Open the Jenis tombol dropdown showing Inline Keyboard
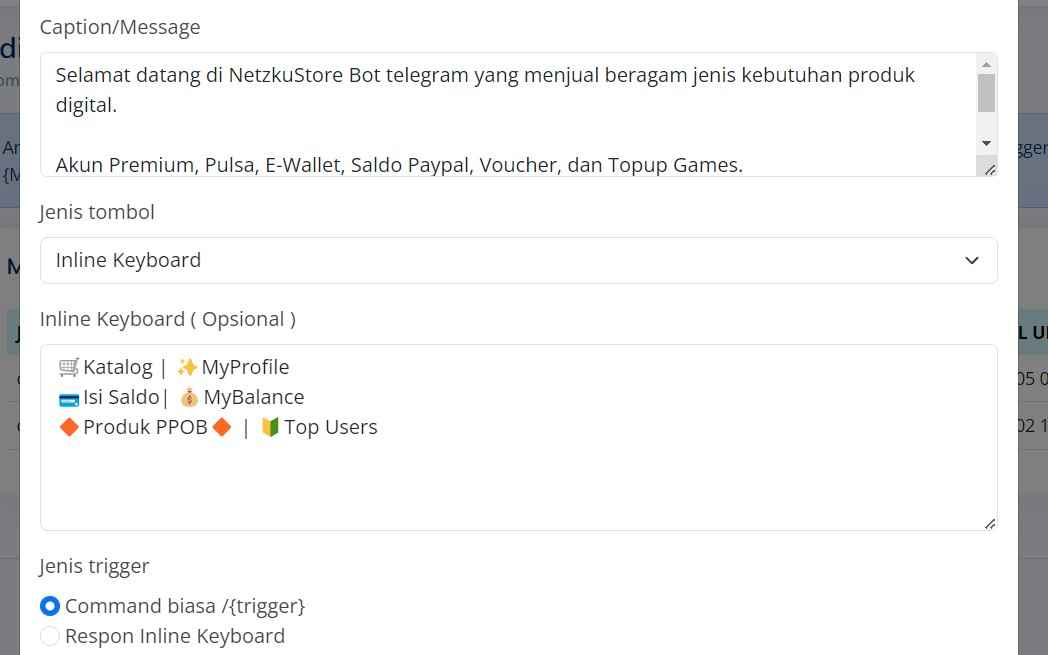The image size is (1048, 655). coord(519,260)
